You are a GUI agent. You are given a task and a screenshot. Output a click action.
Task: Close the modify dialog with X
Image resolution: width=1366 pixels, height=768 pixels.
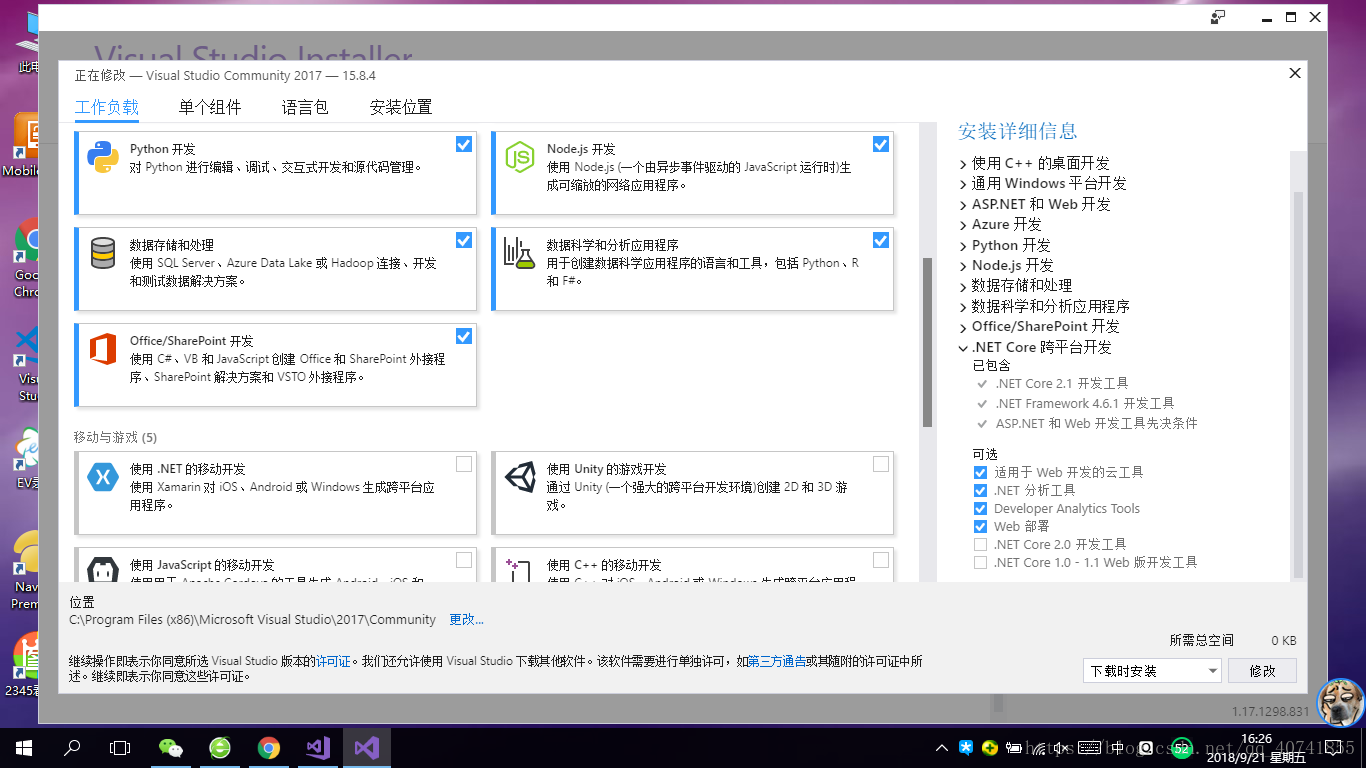(1295, 74)
